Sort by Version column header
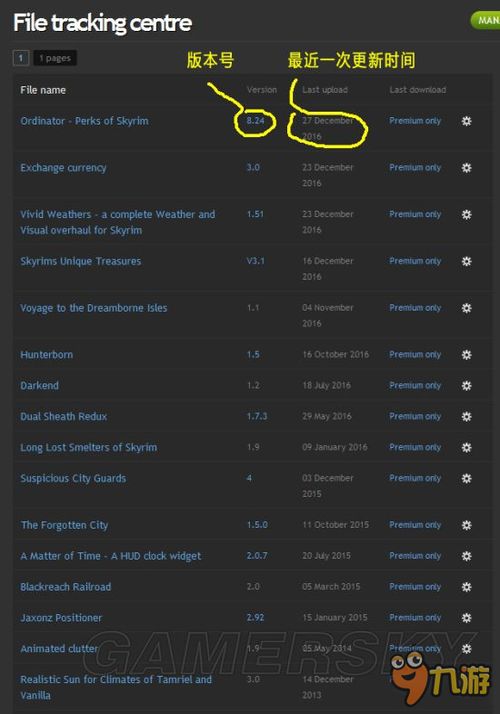Screen dimensions: 500x714 click(x=261, y=90)
